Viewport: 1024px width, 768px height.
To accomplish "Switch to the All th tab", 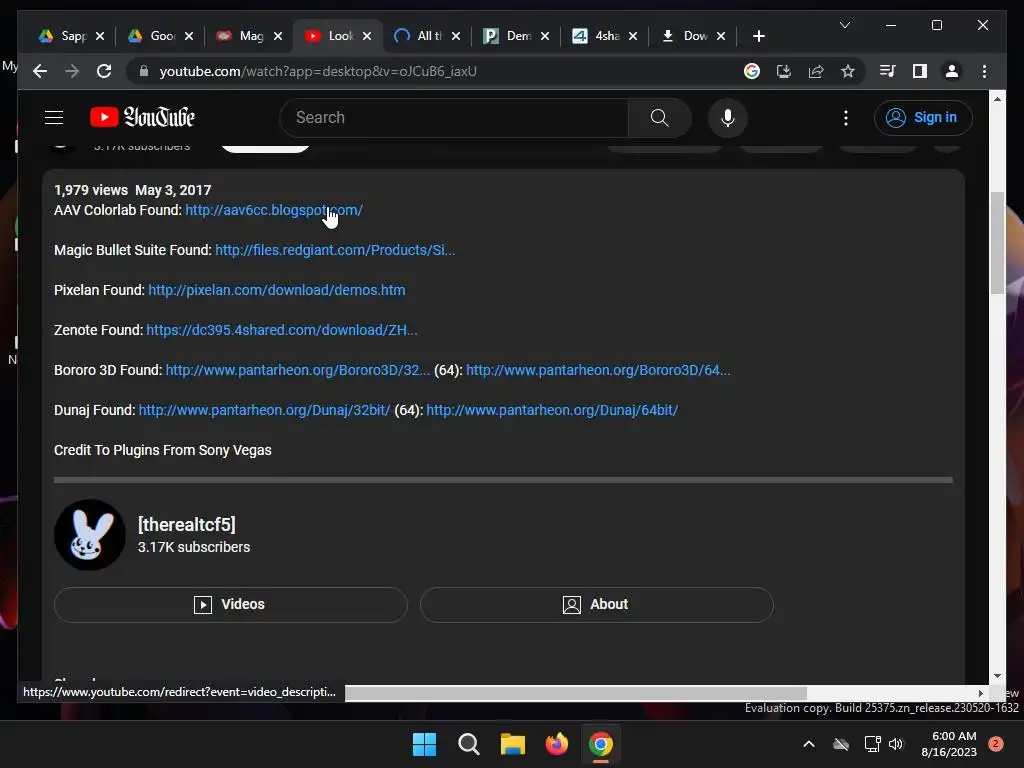I will pyautogui.click(x=419, y=36).
